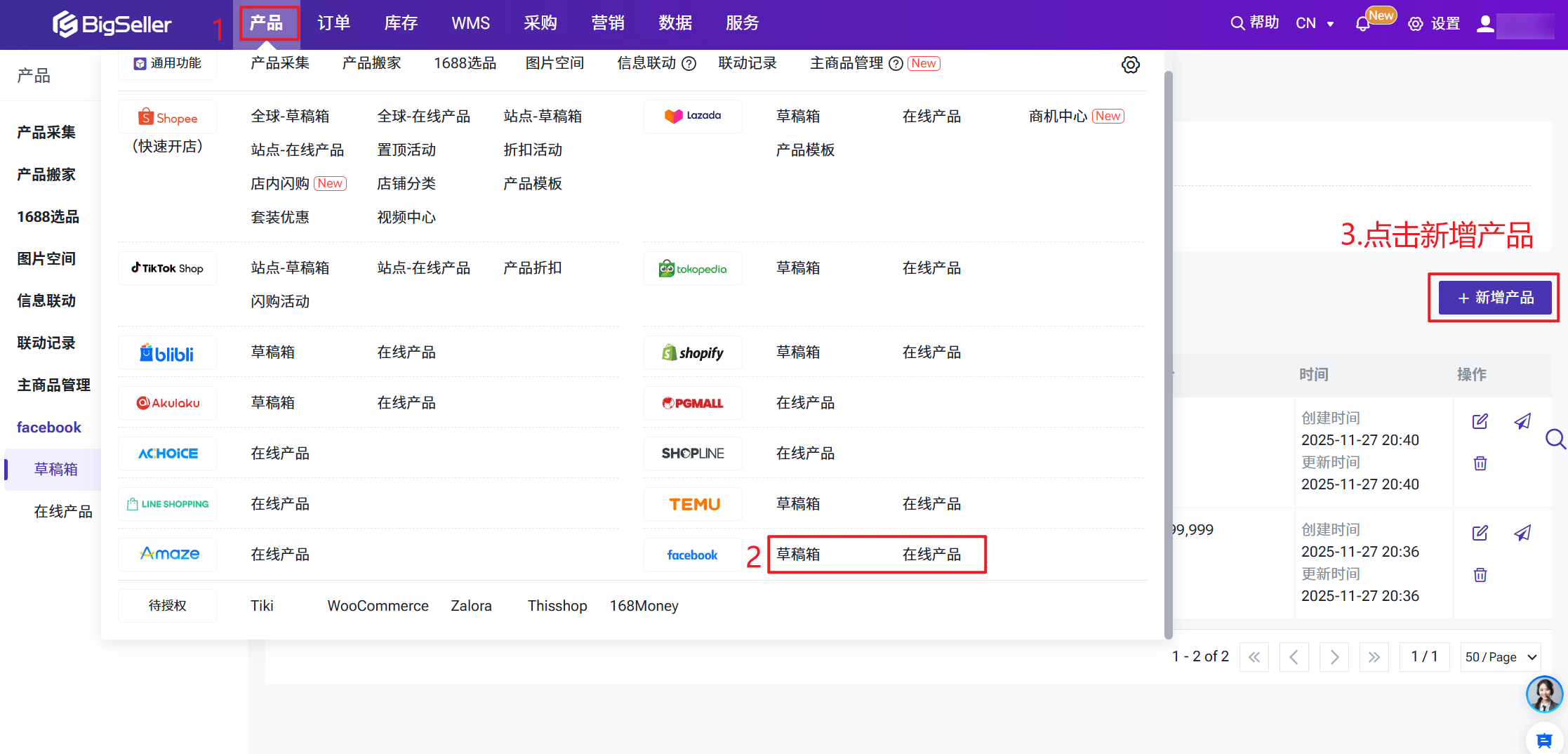Delete the first product using trash icon
The height and width of the screenshot is (754, 1568).
coord(1480,463)
